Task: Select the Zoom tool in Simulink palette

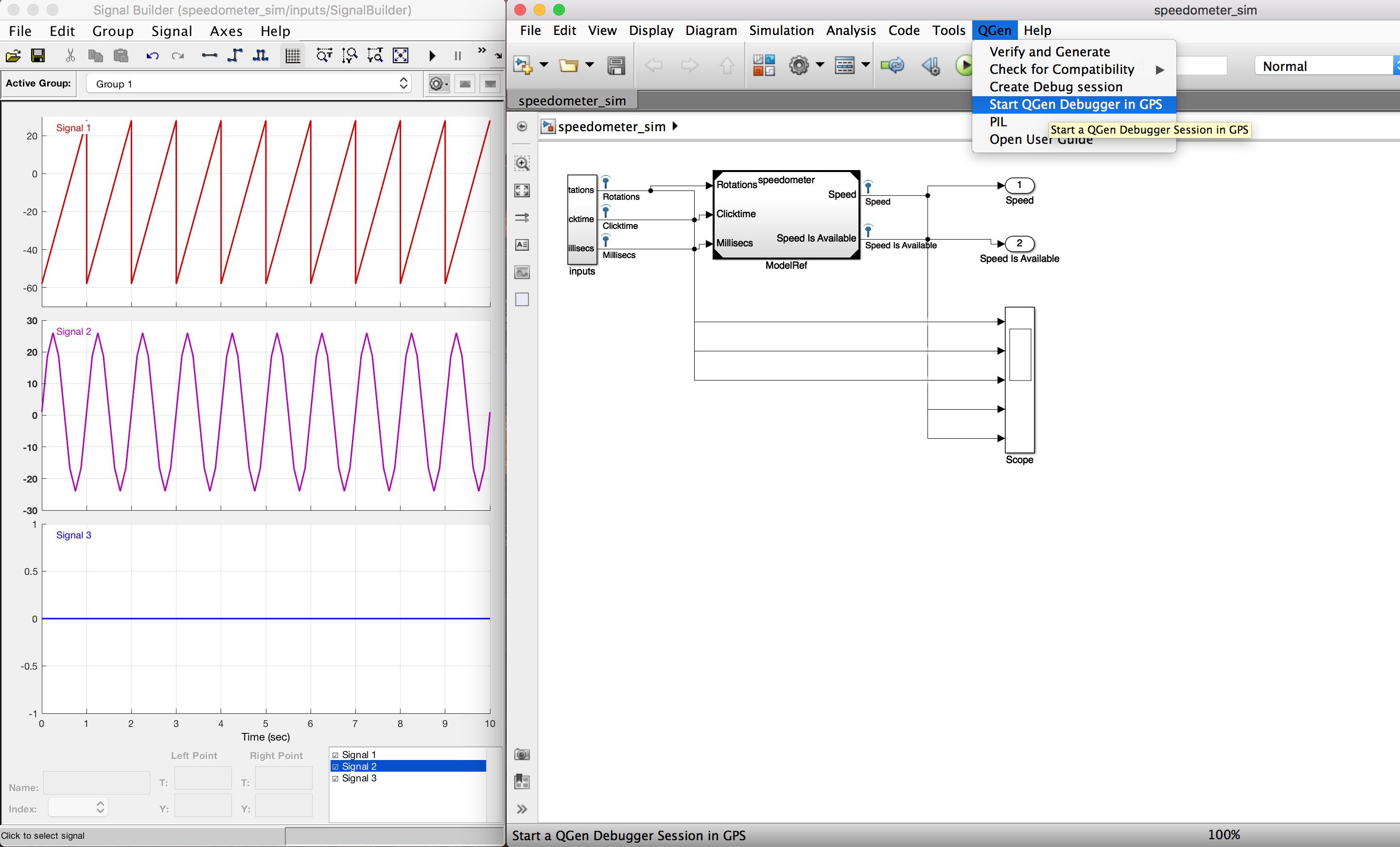Action: click(522, 164)
